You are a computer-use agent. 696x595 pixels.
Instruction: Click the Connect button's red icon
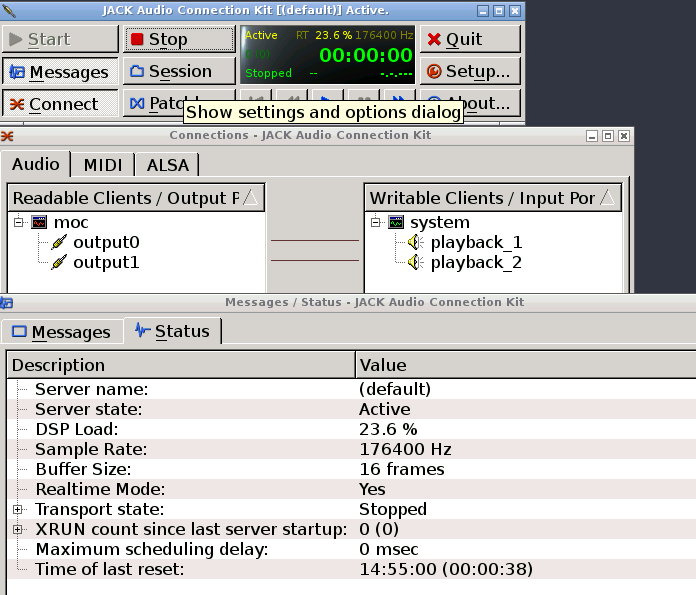(17, 104)
